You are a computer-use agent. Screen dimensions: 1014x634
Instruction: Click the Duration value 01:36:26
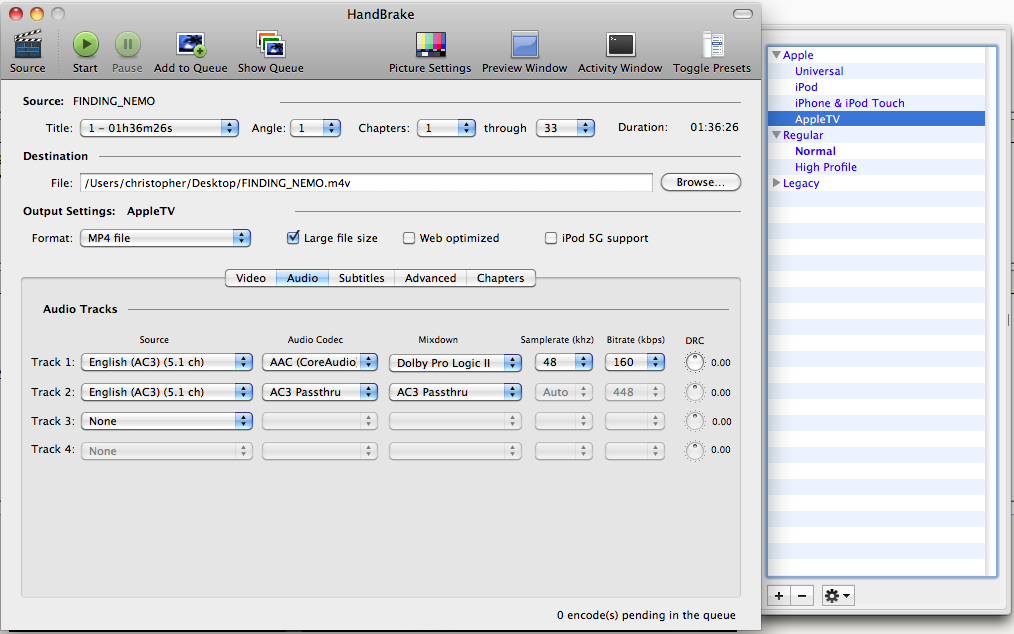714,127
